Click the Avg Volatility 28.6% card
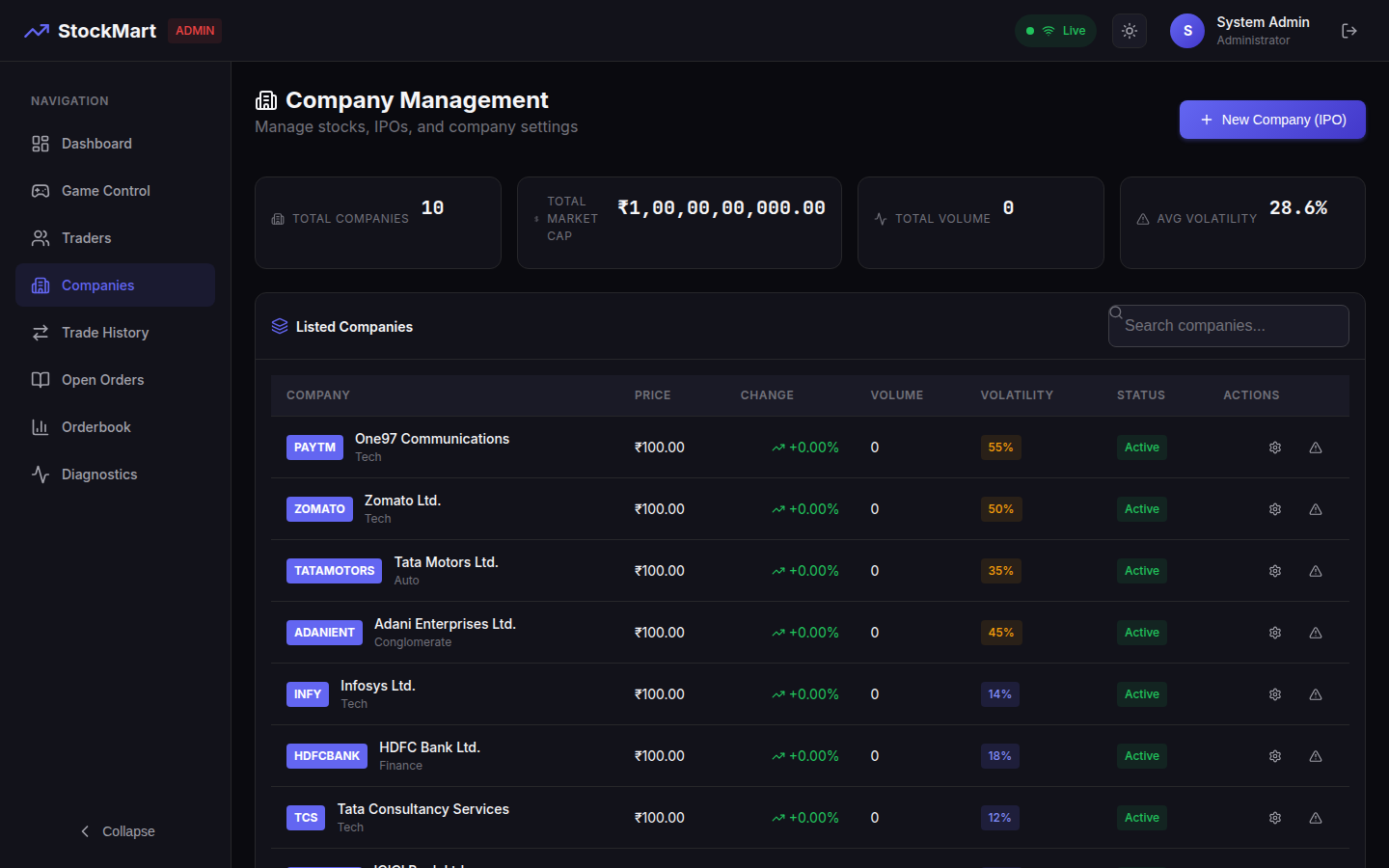1389x868 pixels. coord(1242,223)
